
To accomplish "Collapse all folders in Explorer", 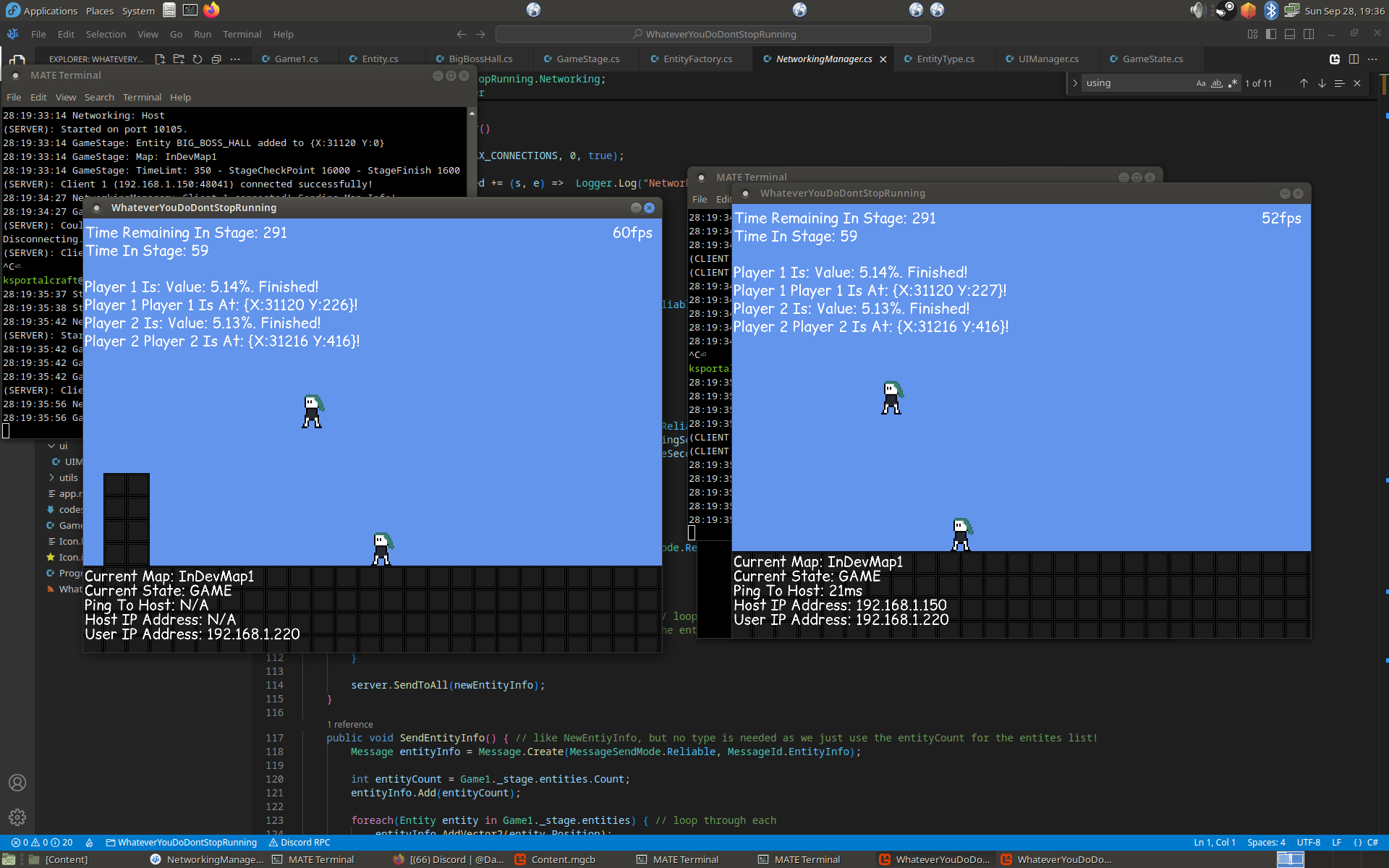I will (x=216, y=59).
